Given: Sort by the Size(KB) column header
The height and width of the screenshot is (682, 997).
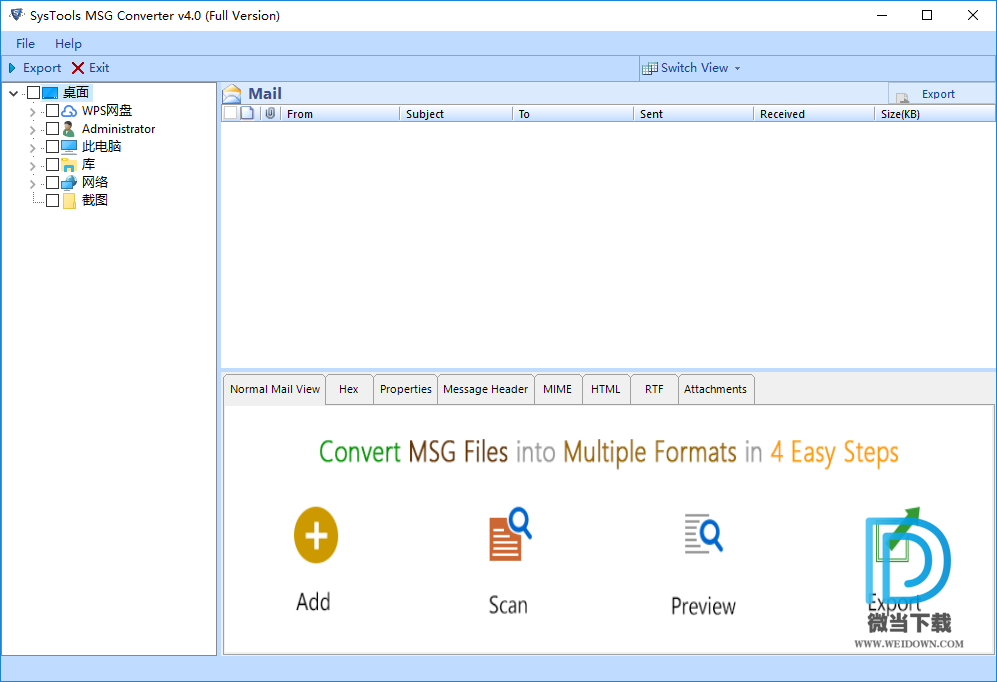Looking at the screenshot, I should pyautogui.click(x=935, y=114).
